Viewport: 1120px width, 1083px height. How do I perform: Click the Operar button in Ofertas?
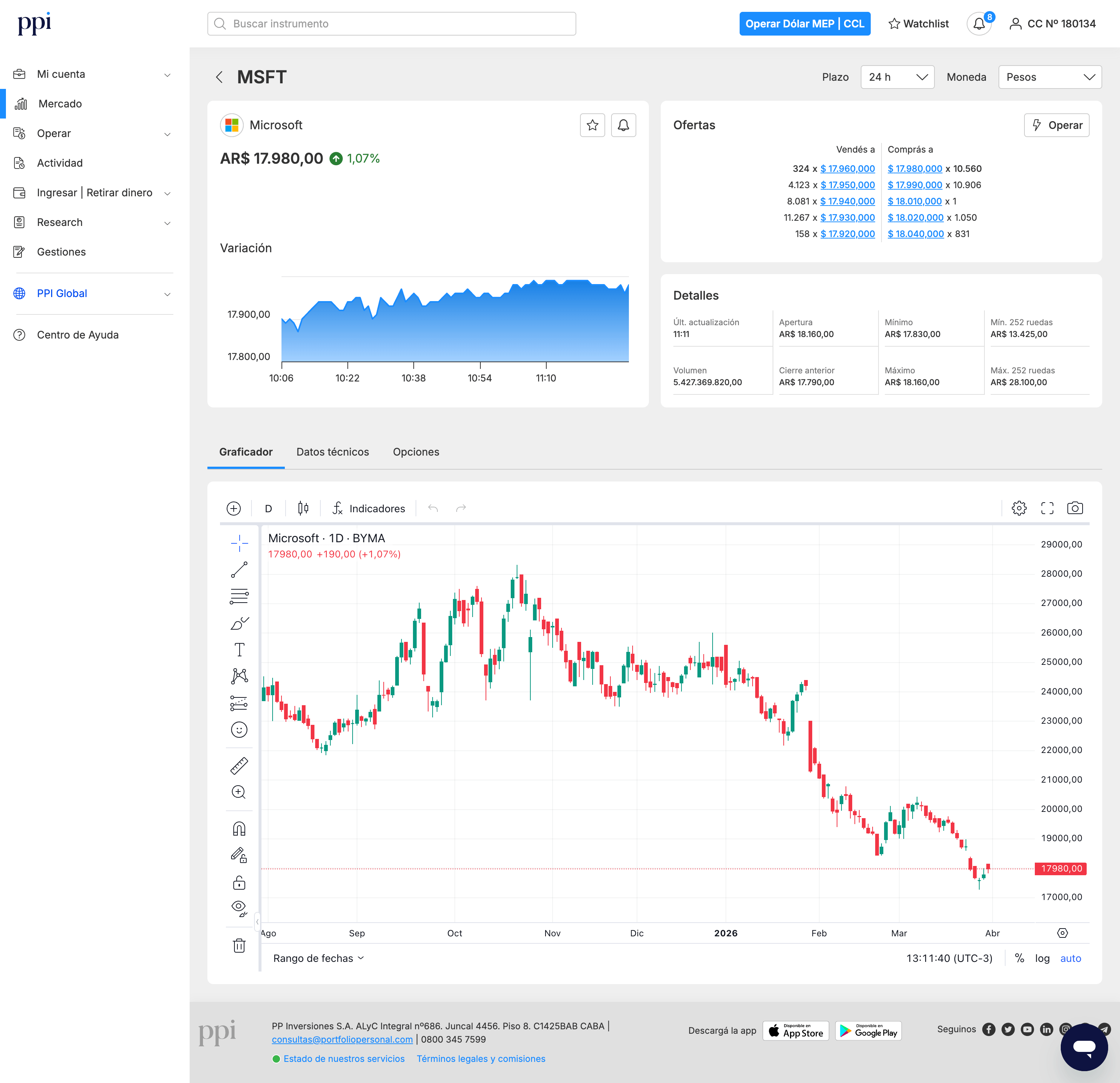[1057, 125]
